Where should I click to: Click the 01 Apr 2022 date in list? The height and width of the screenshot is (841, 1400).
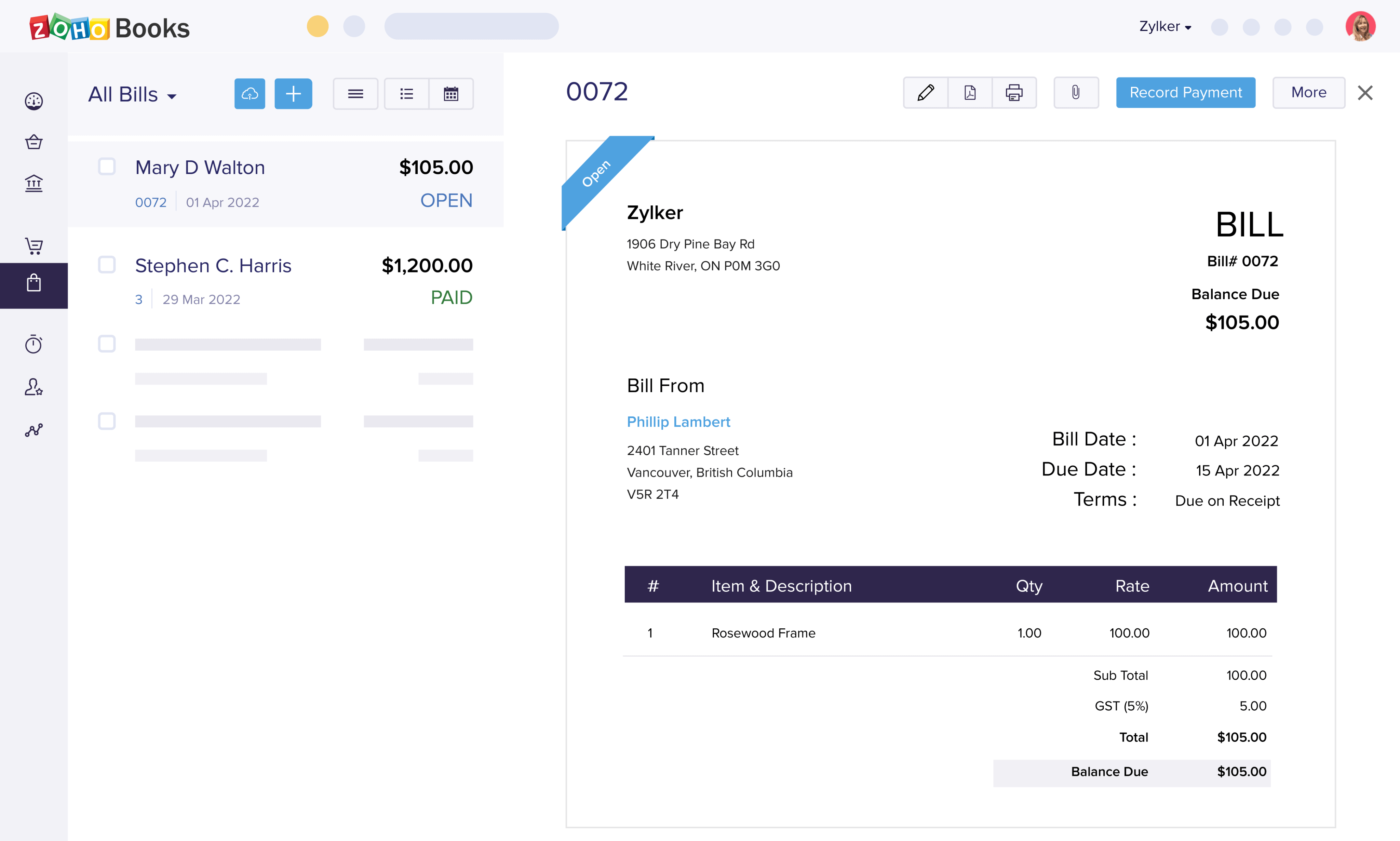point(222,202)
